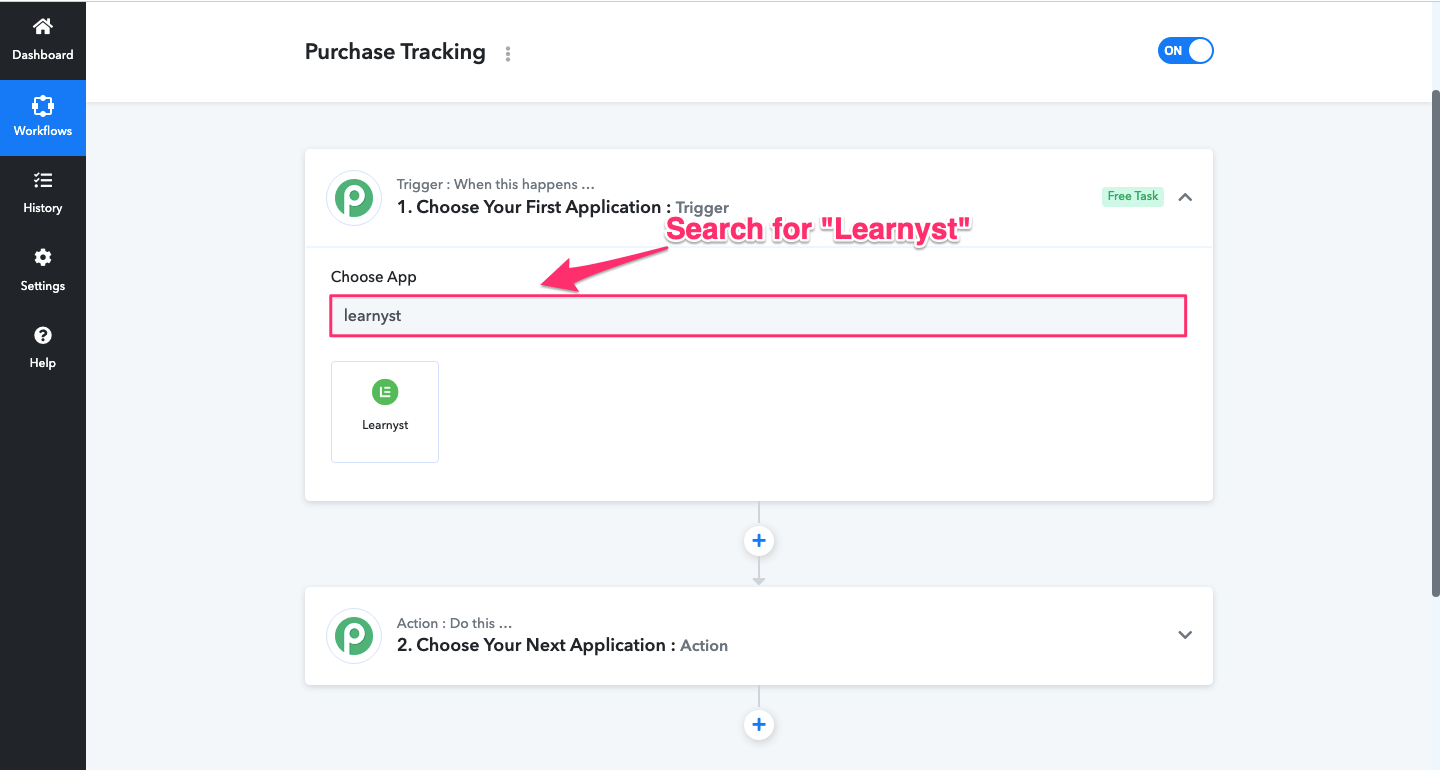The image size is (1440, 770).
Task: Click the Choose App search field
Action: click(758, 316)
